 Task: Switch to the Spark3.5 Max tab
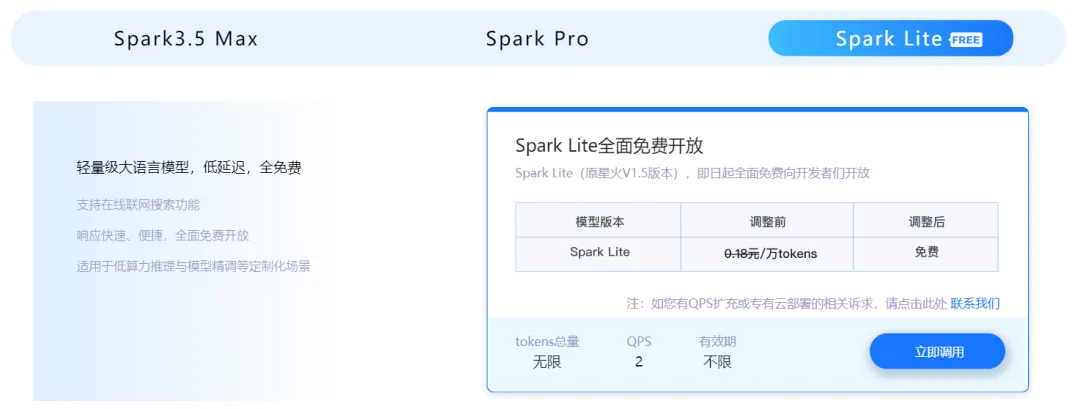[x=186, y=39]
